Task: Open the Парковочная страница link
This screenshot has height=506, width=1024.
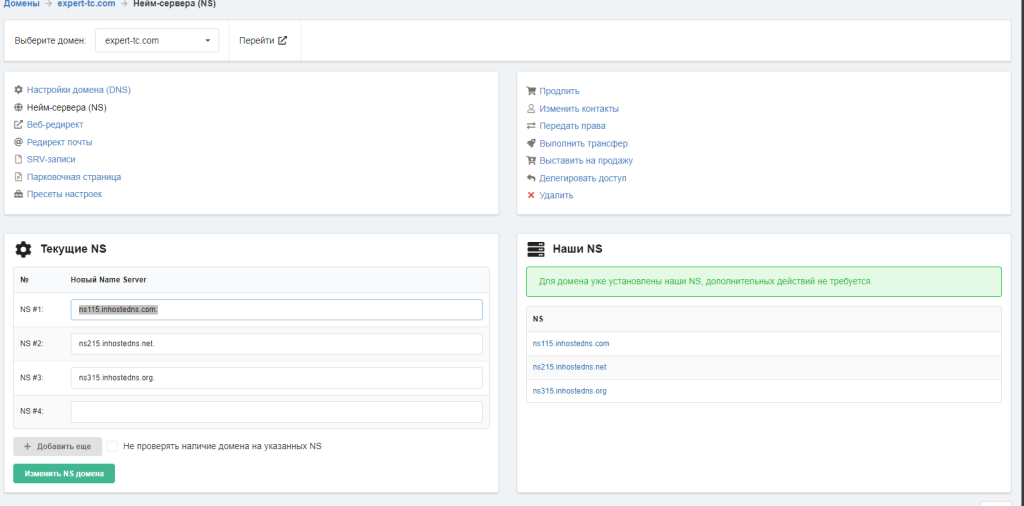Action: pyautogui.click(x=74, y=177)
